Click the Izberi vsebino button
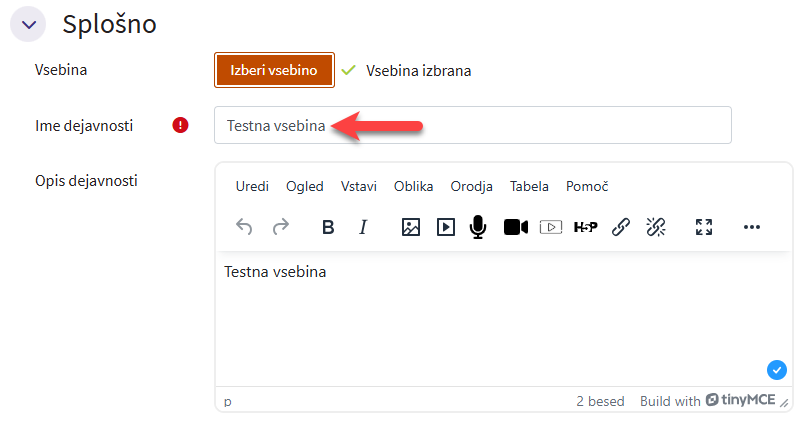The width and height of the screenshot is (810, 424). (x=274, y=70)
